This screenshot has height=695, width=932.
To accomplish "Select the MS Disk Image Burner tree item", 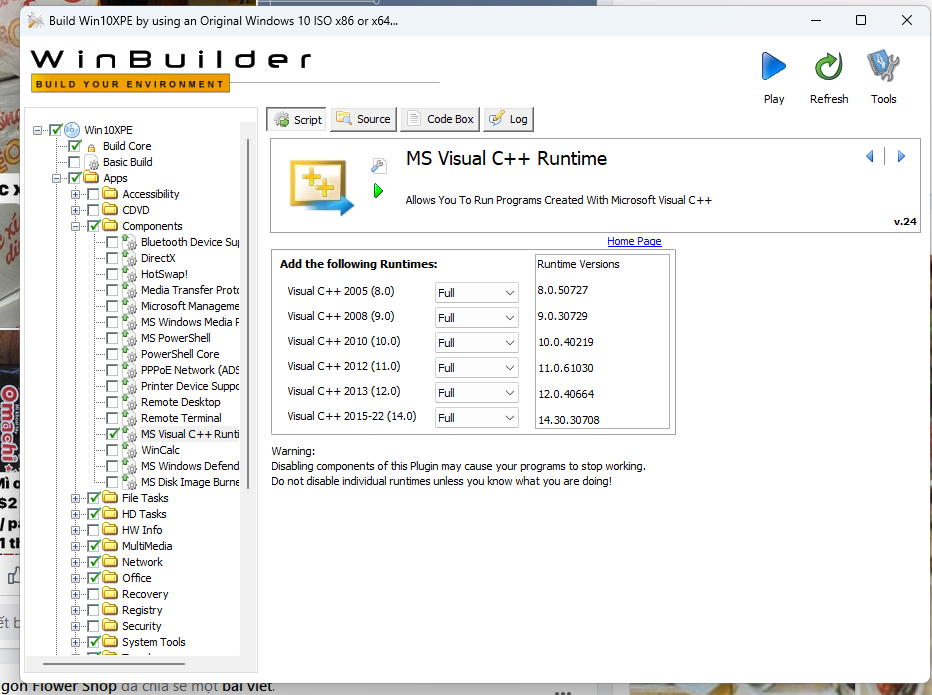I will coord(190,482).
